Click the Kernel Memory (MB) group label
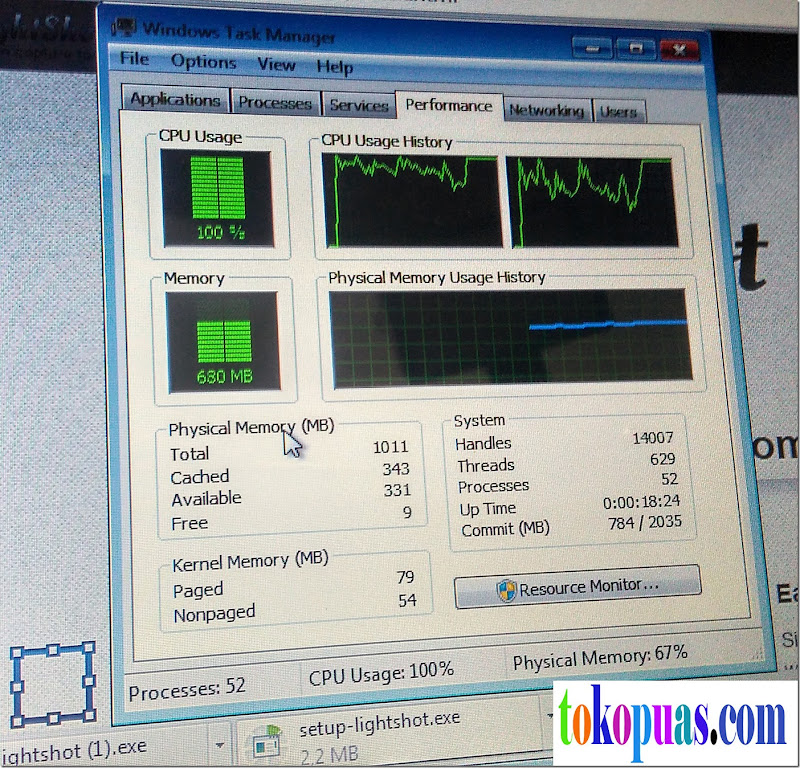 click(250, 561)
